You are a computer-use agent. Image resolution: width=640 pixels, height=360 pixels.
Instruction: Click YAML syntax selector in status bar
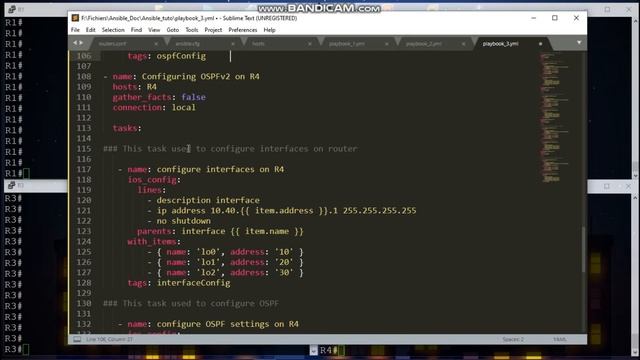click(x=560, y=339)
